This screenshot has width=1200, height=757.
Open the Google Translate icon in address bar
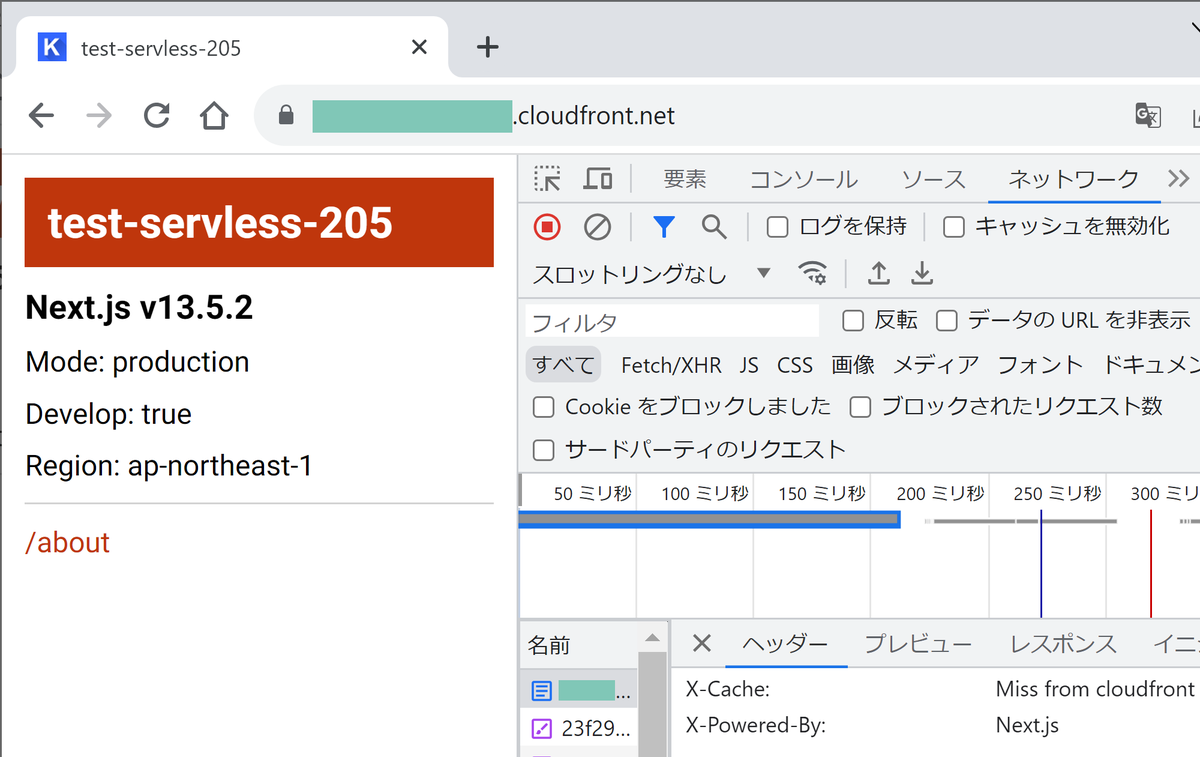click(1148, 116)
